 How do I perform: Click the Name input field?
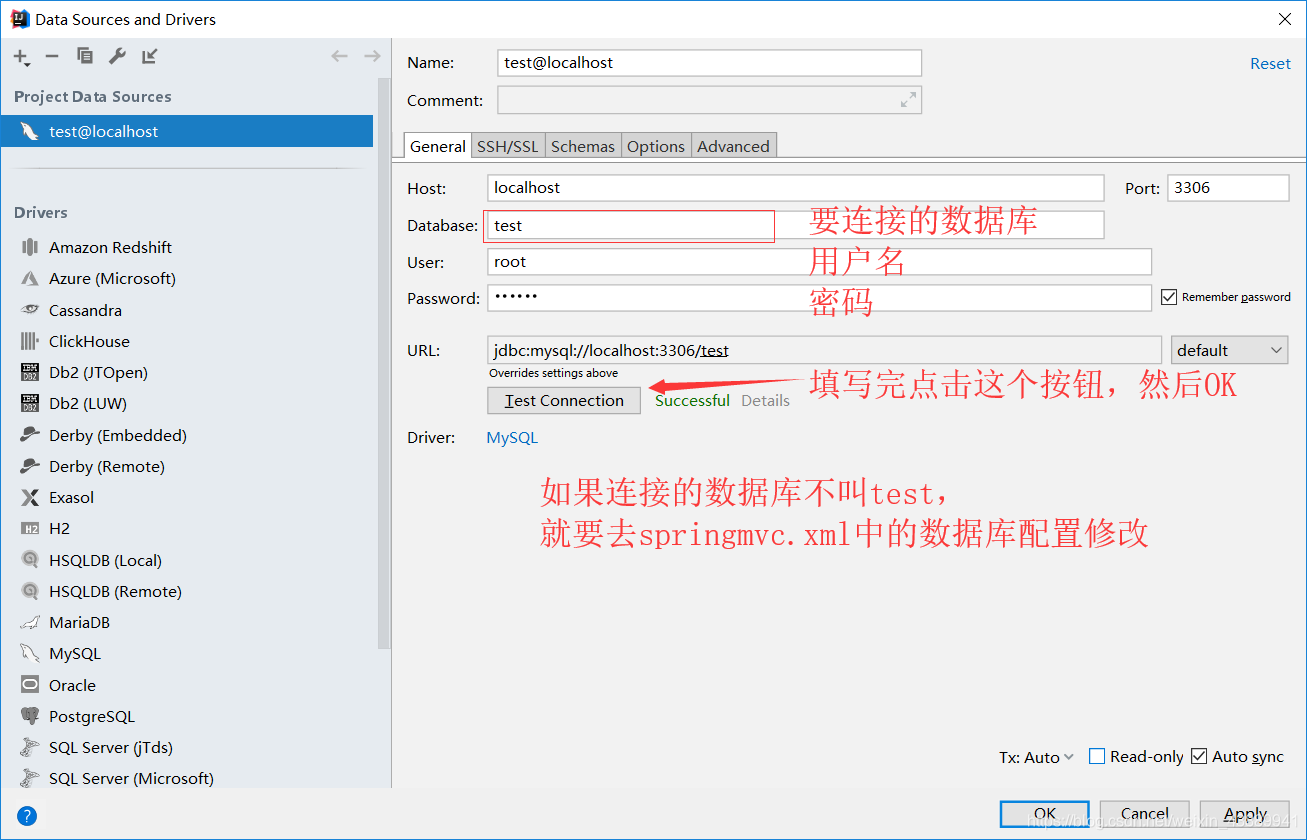pyautogui.click(x=709, y=62)
